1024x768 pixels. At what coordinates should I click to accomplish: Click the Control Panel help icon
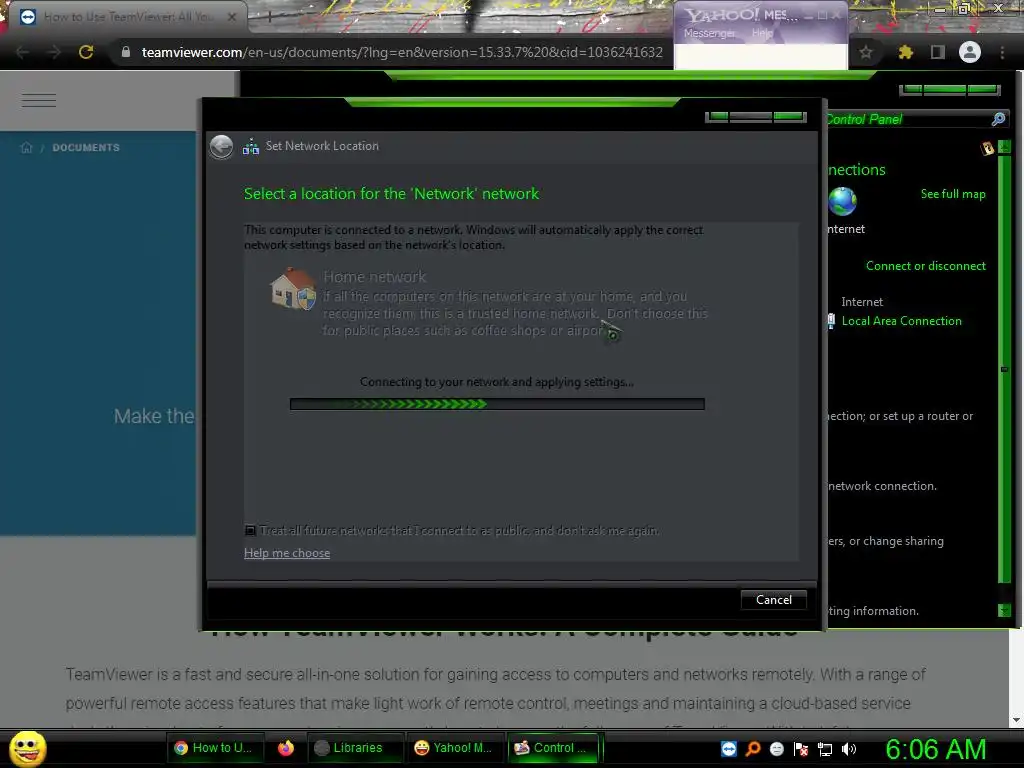click(x=987, y=148)
